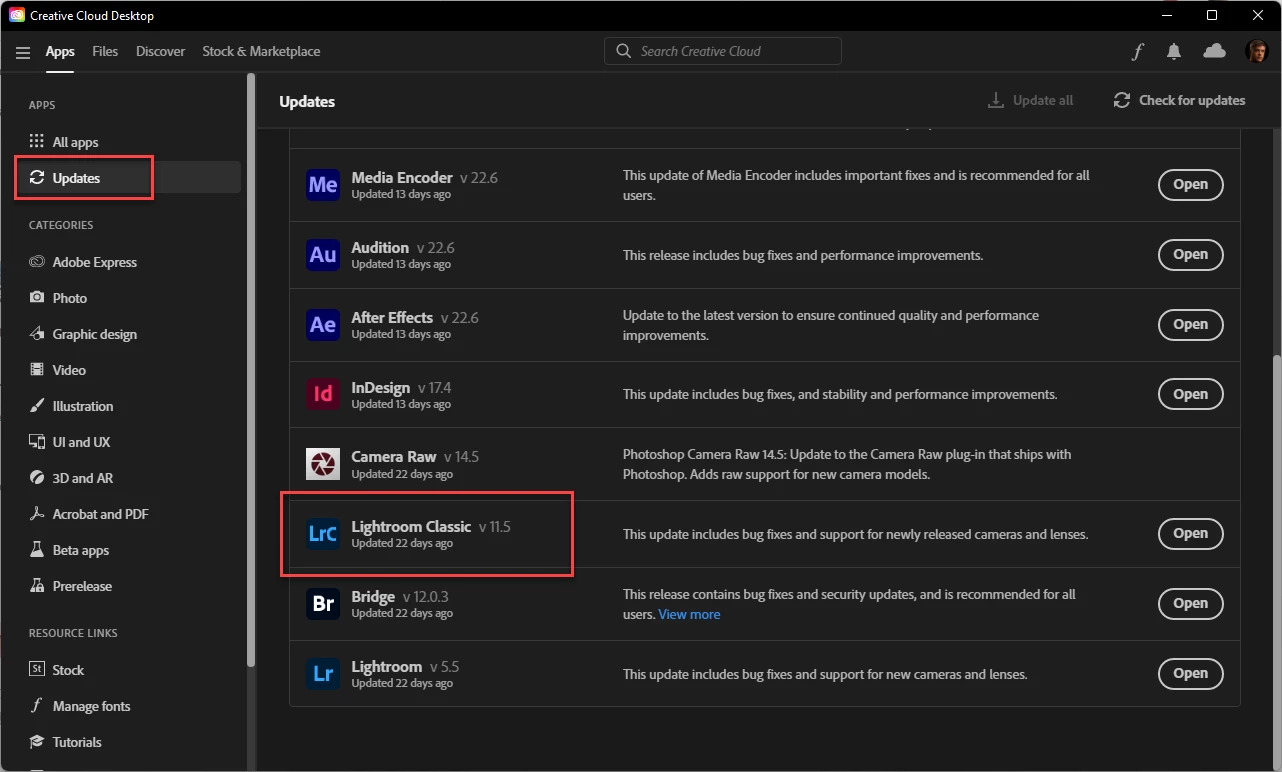Screen dimensions: 1282x772
Task: Open Lightroom with its Open button
Action: point(1190,674)
